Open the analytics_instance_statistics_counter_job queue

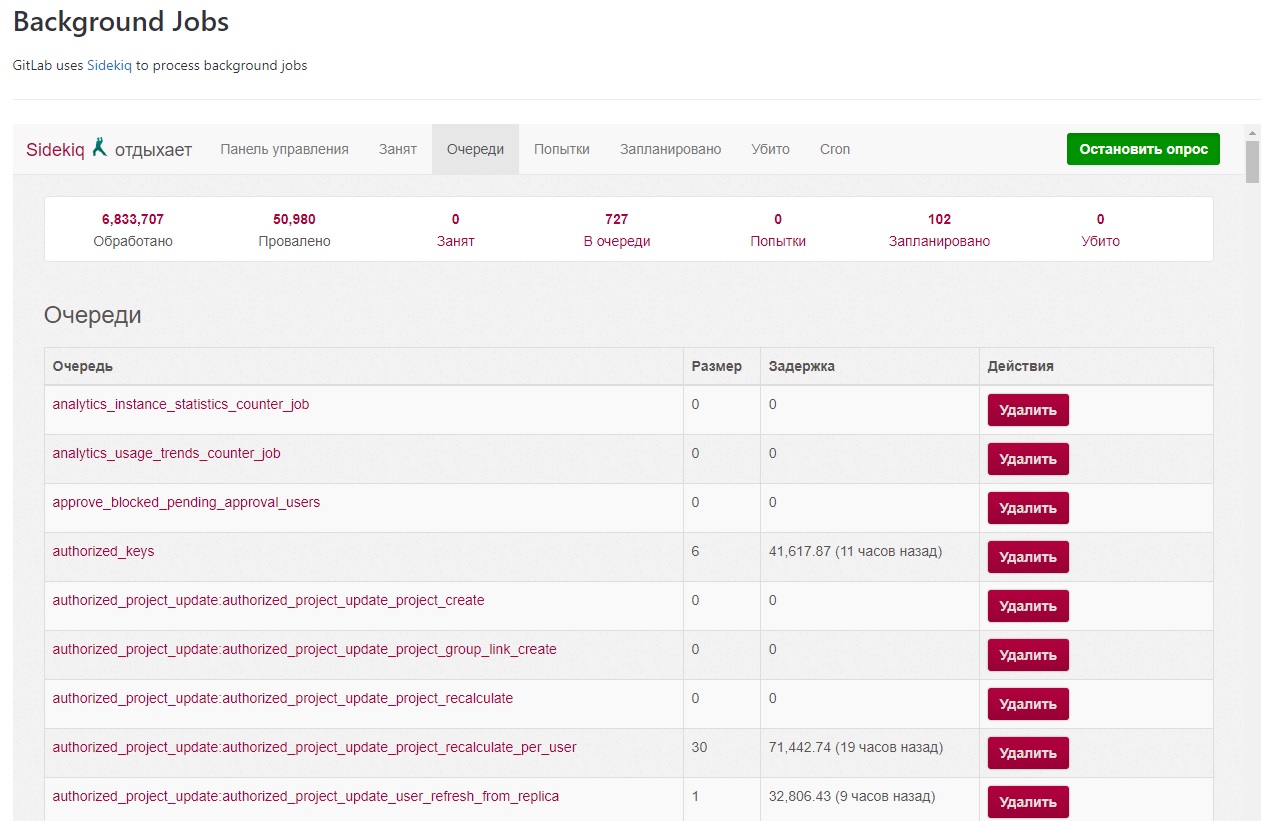181,404
